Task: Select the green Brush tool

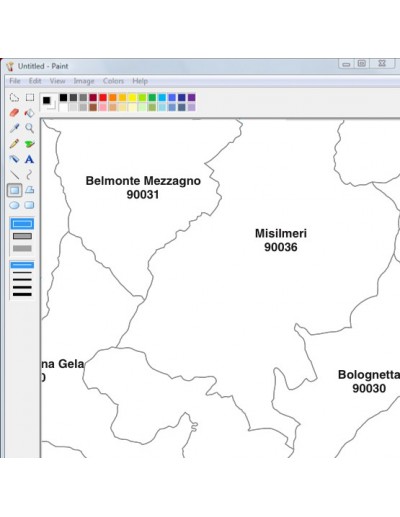Action: tap(30, 144)
